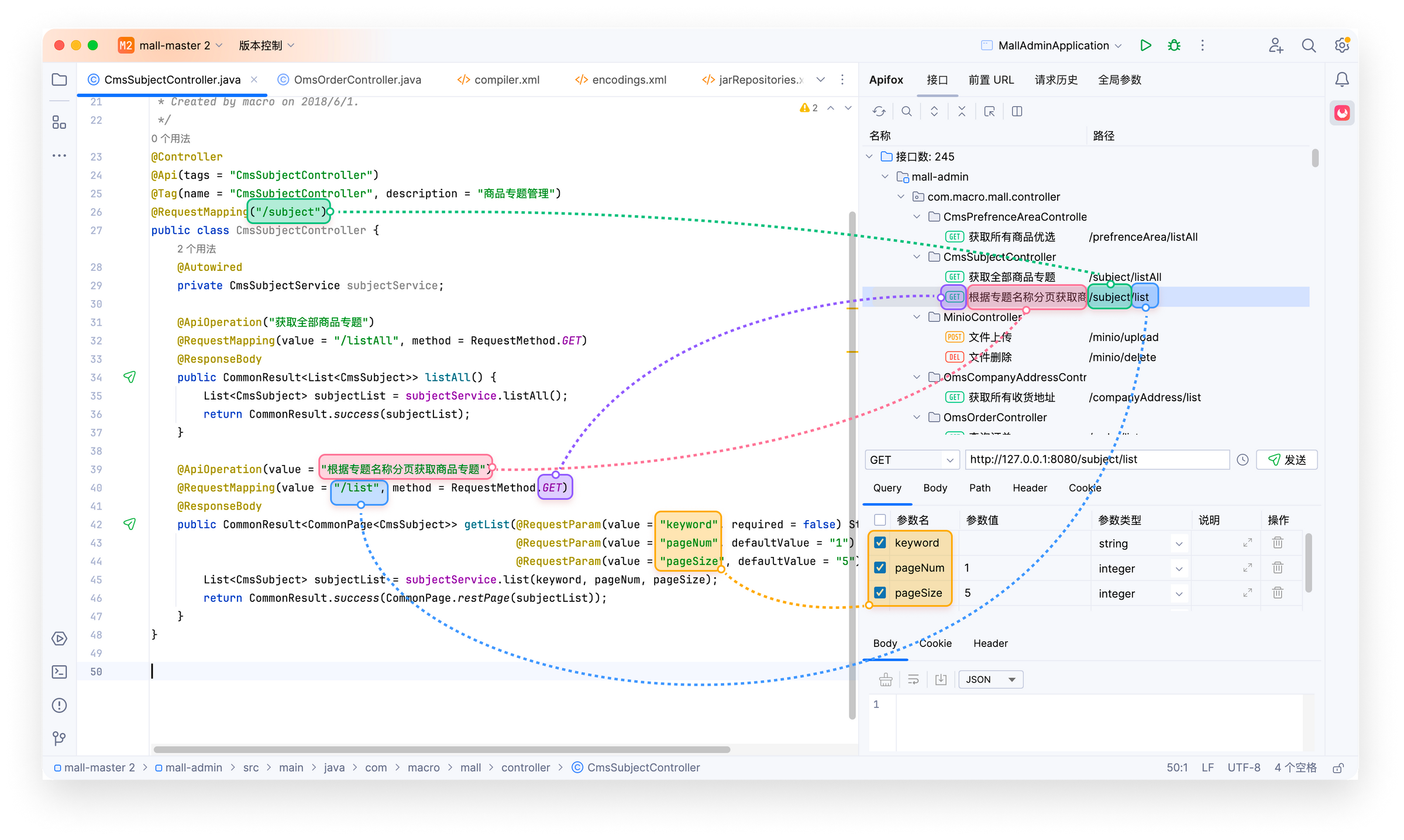Click the editor horizontal scrollbar

click(x=442, y=749)
